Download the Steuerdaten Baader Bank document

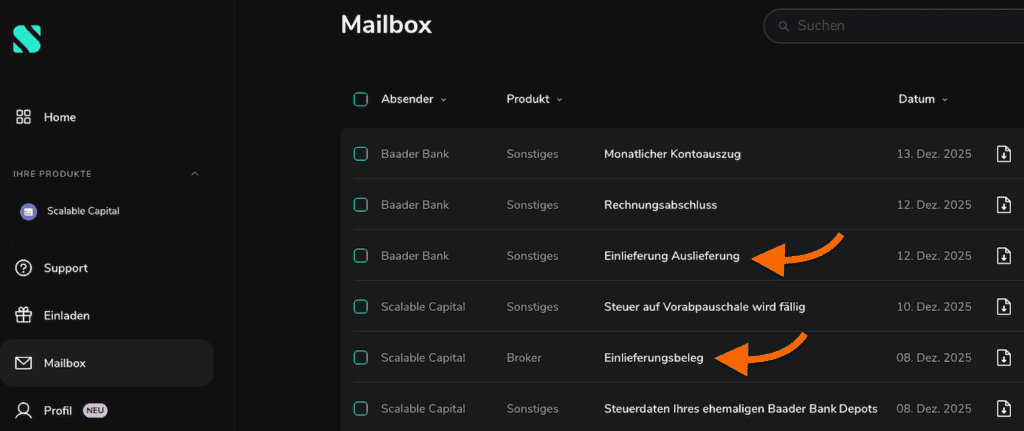(1004, 409)
